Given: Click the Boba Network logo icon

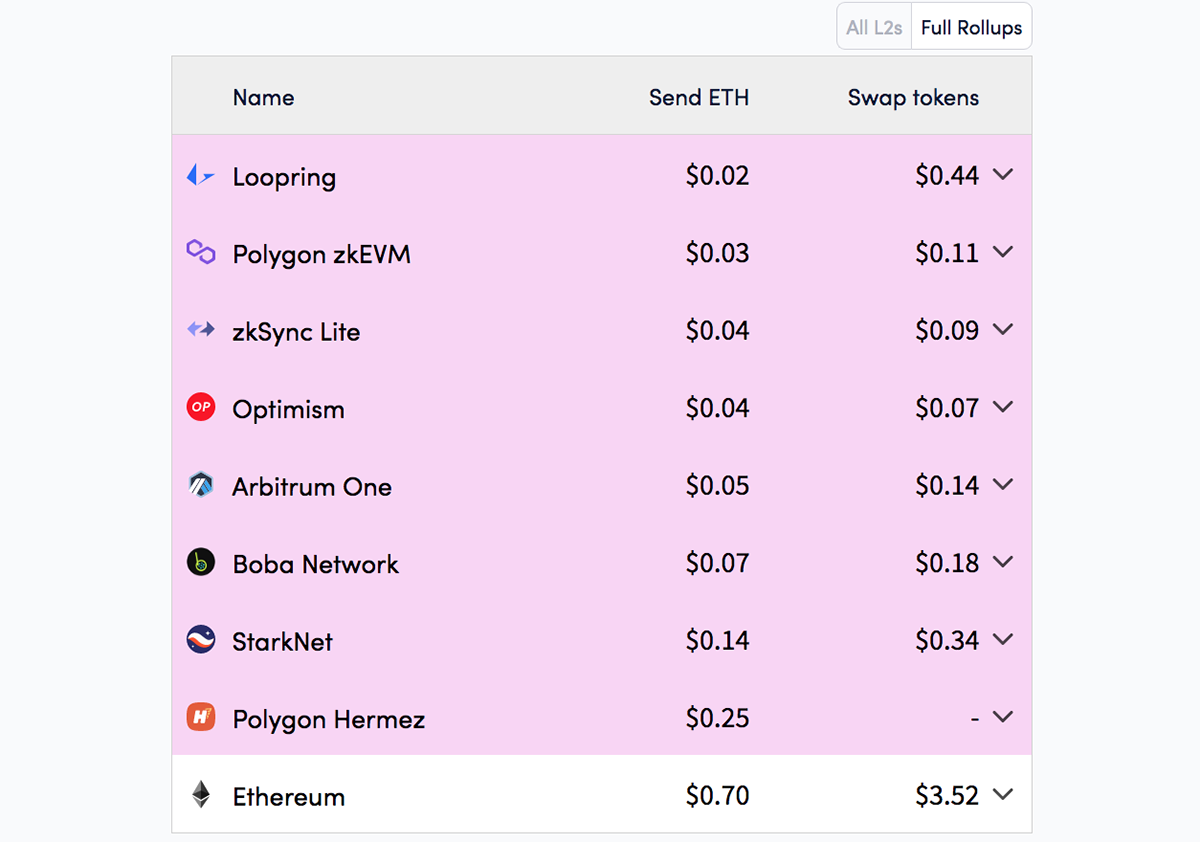Looking at the screenshot, I should coord(201,562).
